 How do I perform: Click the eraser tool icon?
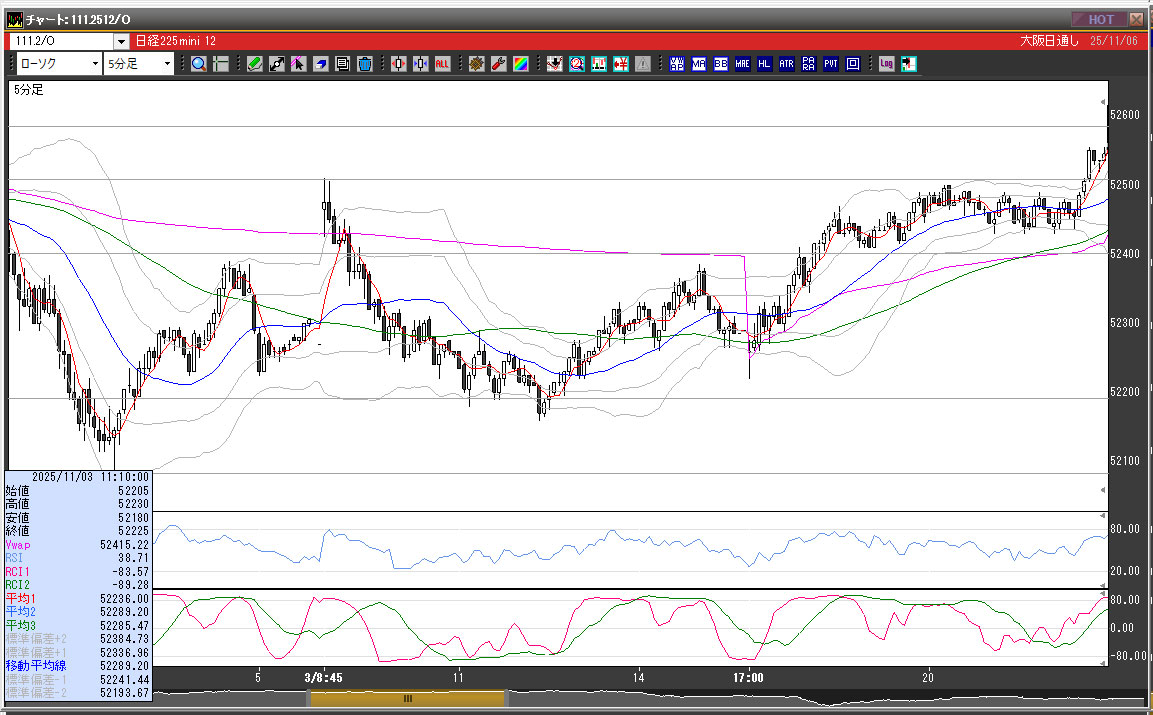pyautogui.click(x=321, y=64)
